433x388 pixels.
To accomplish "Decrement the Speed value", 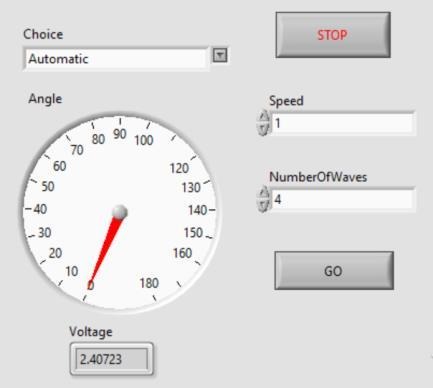I will [x=263, y=129].
